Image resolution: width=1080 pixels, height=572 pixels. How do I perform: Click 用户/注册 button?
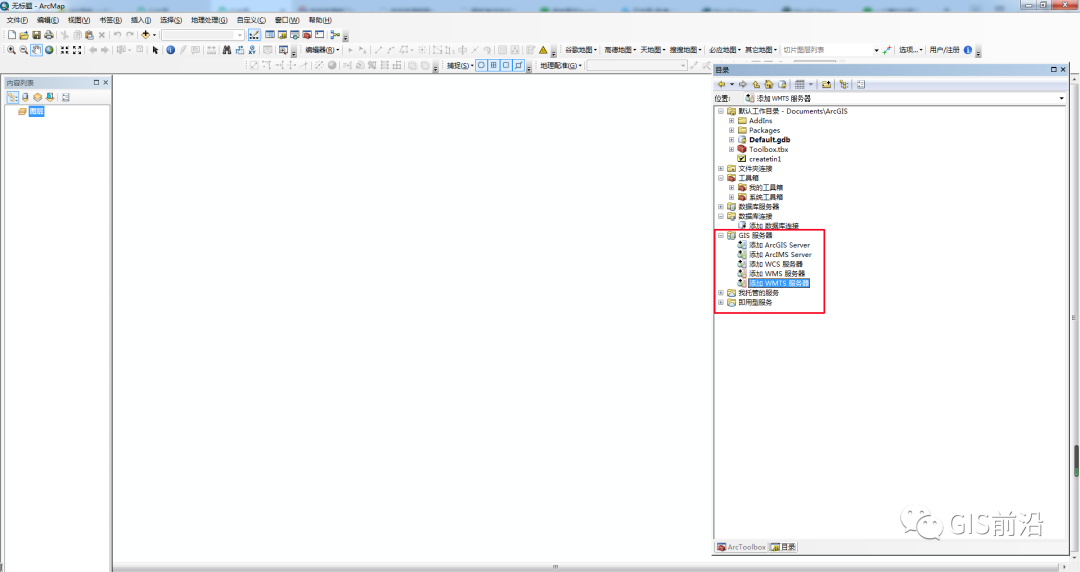pos(944,50)
